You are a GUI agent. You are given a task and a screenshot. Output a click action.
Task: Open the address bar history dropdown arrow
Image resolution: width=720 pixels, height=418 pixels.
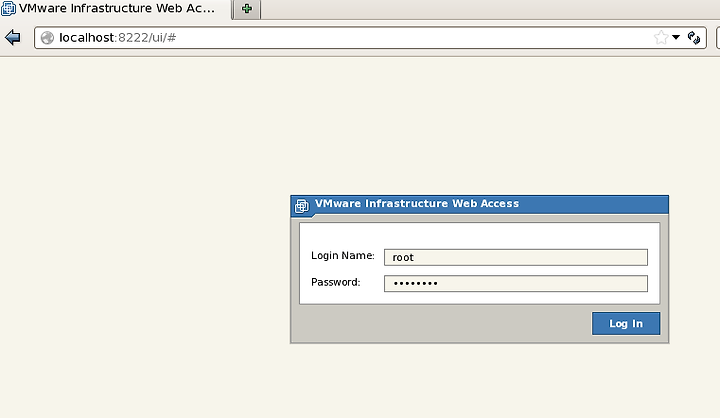(676, 37)
